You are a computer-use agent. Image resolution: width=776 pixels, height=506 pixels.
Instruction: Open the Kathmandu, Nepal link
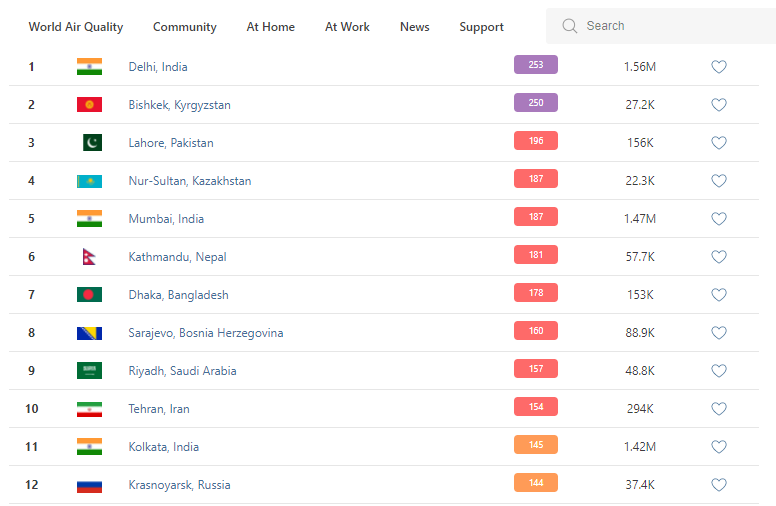(177, 257)
